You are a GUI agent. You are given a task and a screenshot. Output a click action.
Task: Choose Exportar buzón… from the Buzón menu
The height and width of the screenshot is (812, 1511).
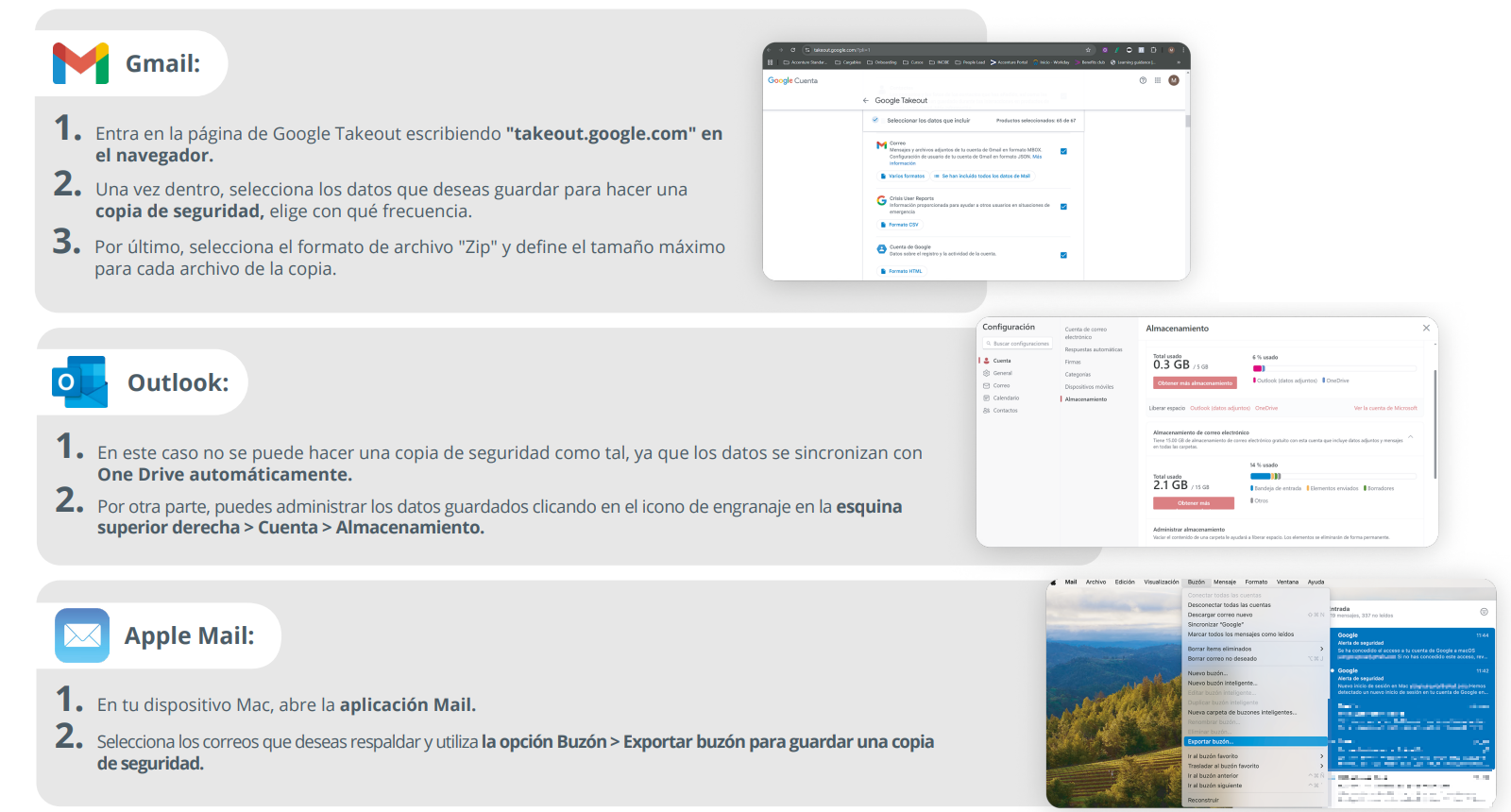coord(1256,741)
